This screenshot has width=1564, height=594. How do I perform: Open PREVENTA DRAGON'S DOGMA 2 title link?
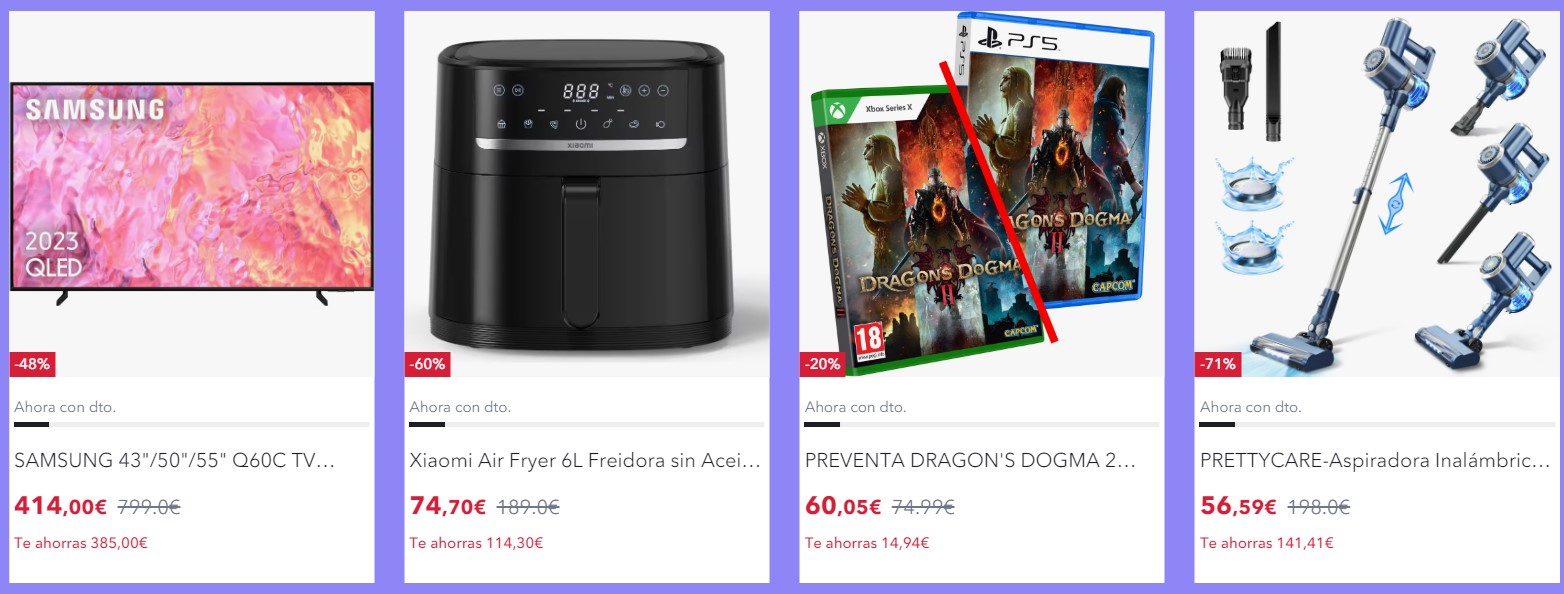point(970,461)
